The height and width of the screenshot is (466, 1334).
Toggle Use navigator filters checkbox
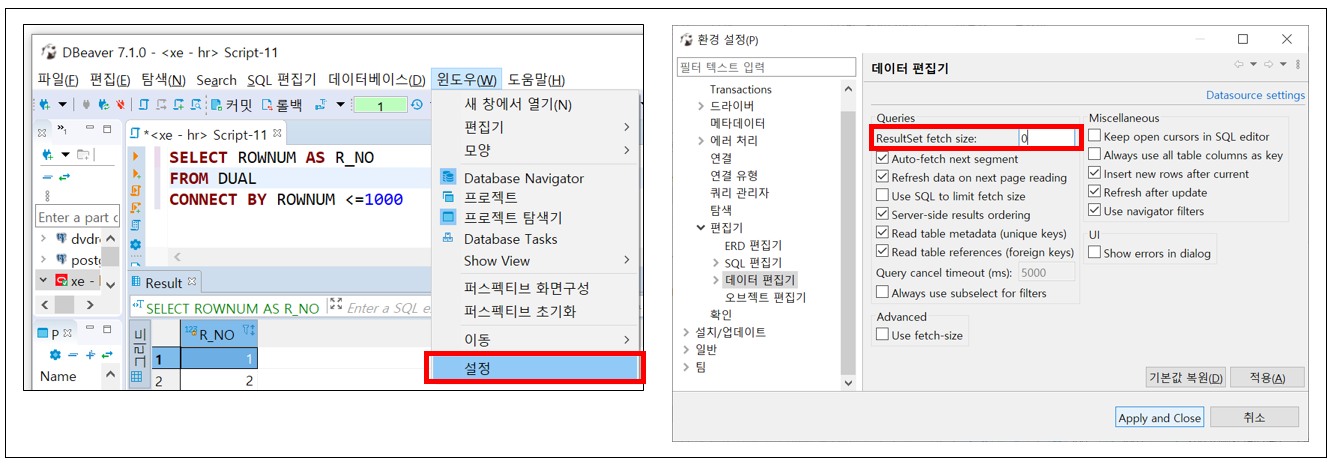[x=1095, y=211]
